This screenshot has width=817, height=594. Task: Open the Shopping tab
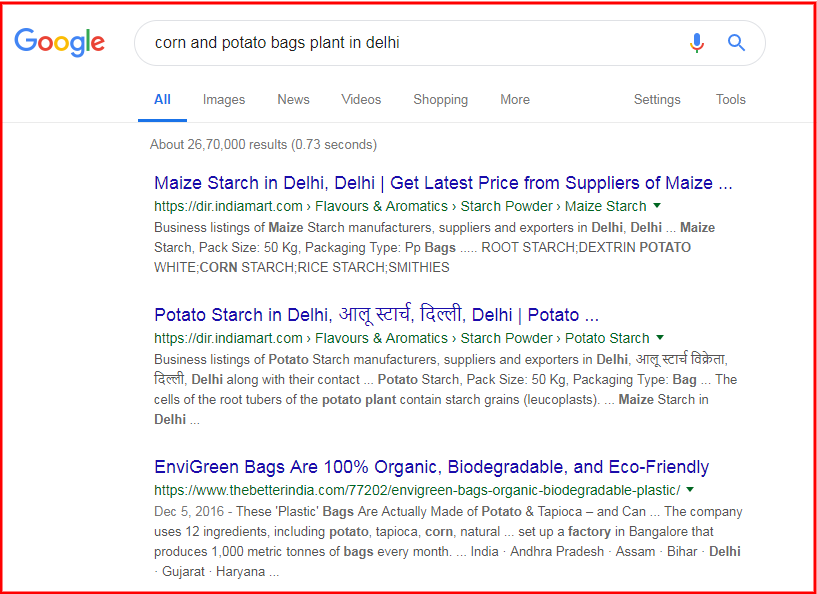pyautogui.click(x=440, y=99)
